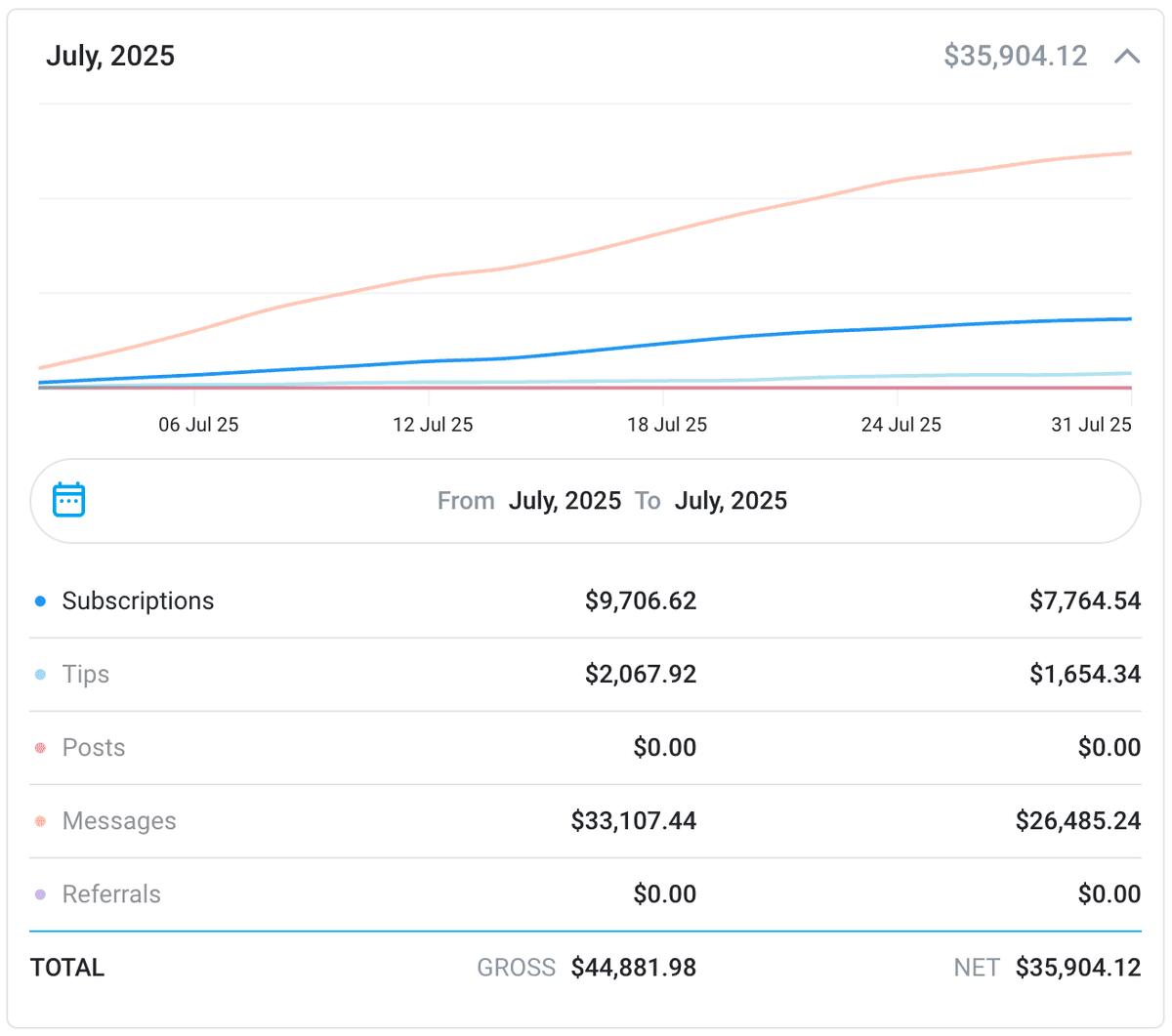
Task: Click the GROSS column label
Action: point(516,968)
